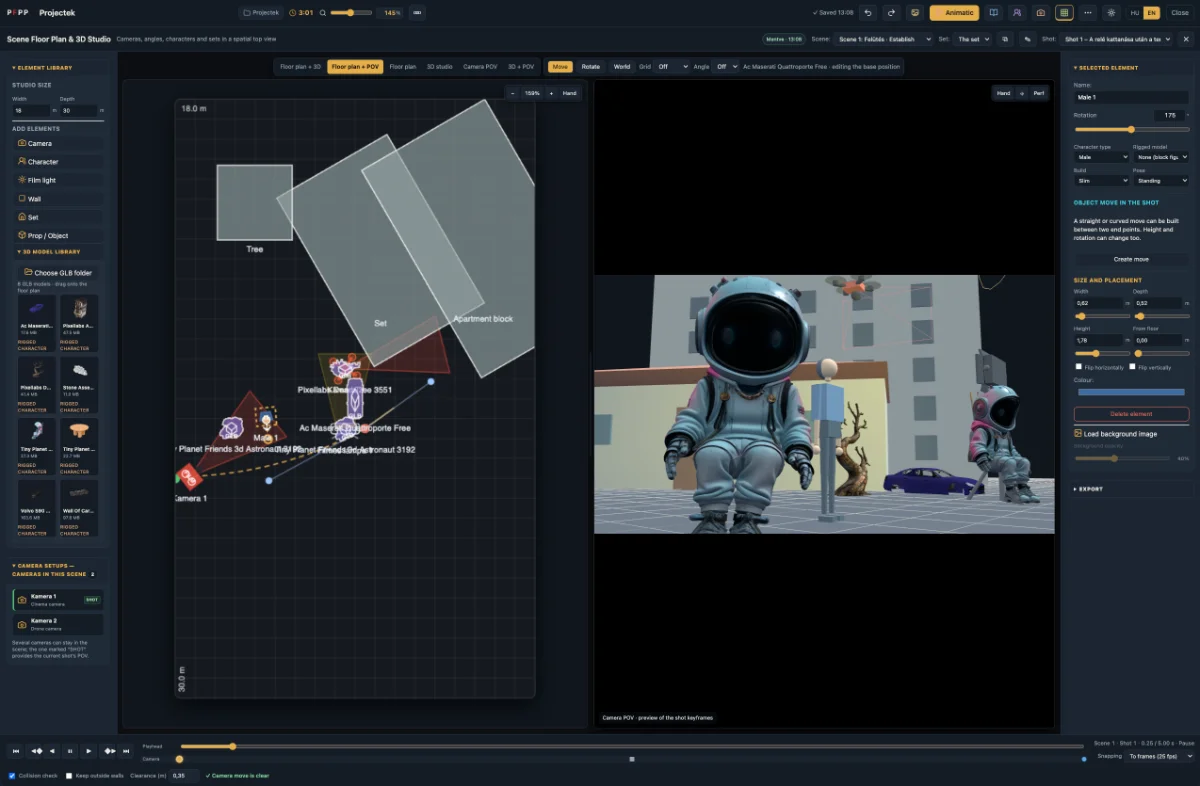The width and height of the screenshot is (1200, 786).
Task: Open the Rigged model dropdown
Action: tap(1161, 157)
